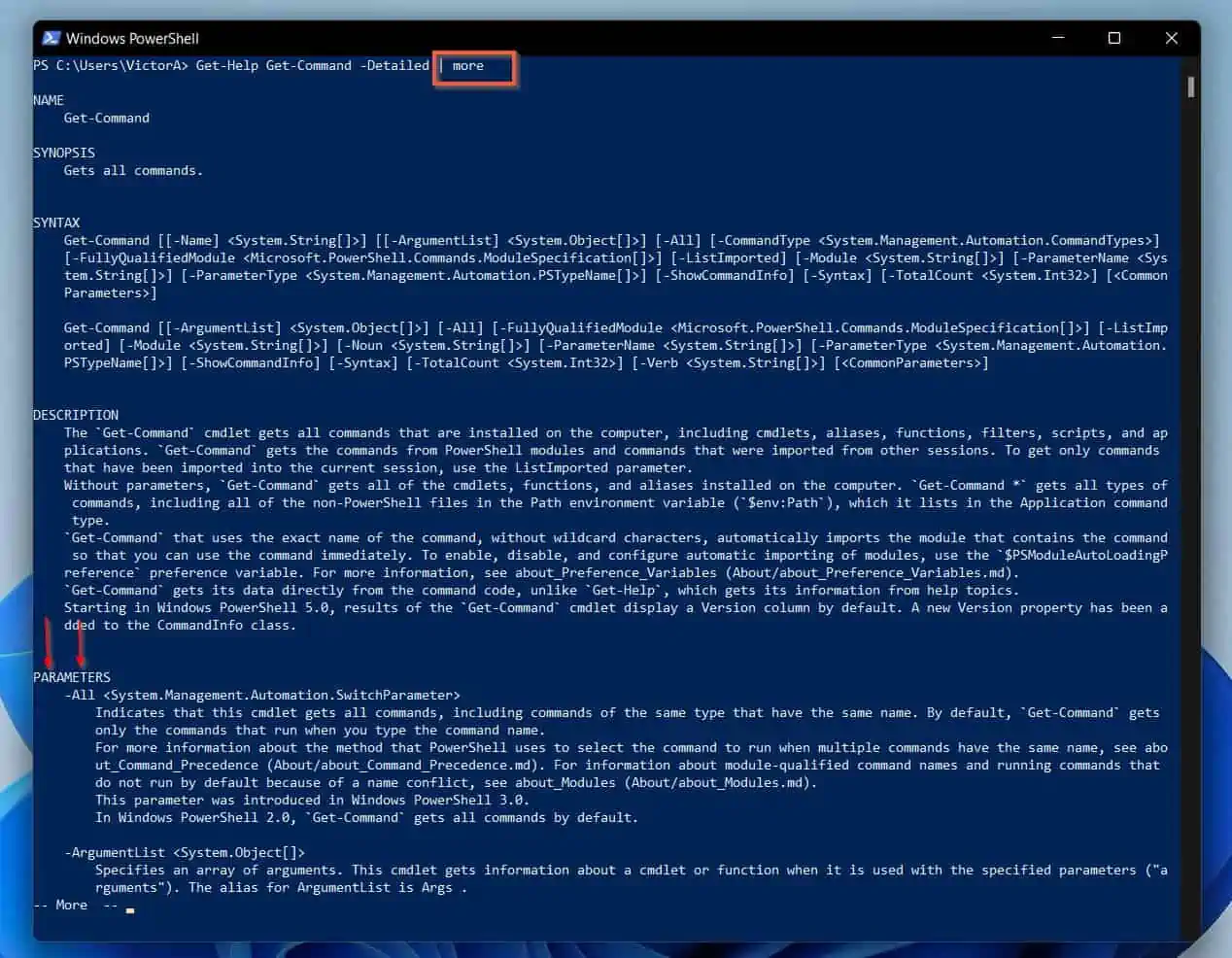The height and width of the screenshot is (958, 1232).
Task: Click 'This parameter was introduced in Windows PowerShell 3.0.' line
Action: (x=312, y=800)
